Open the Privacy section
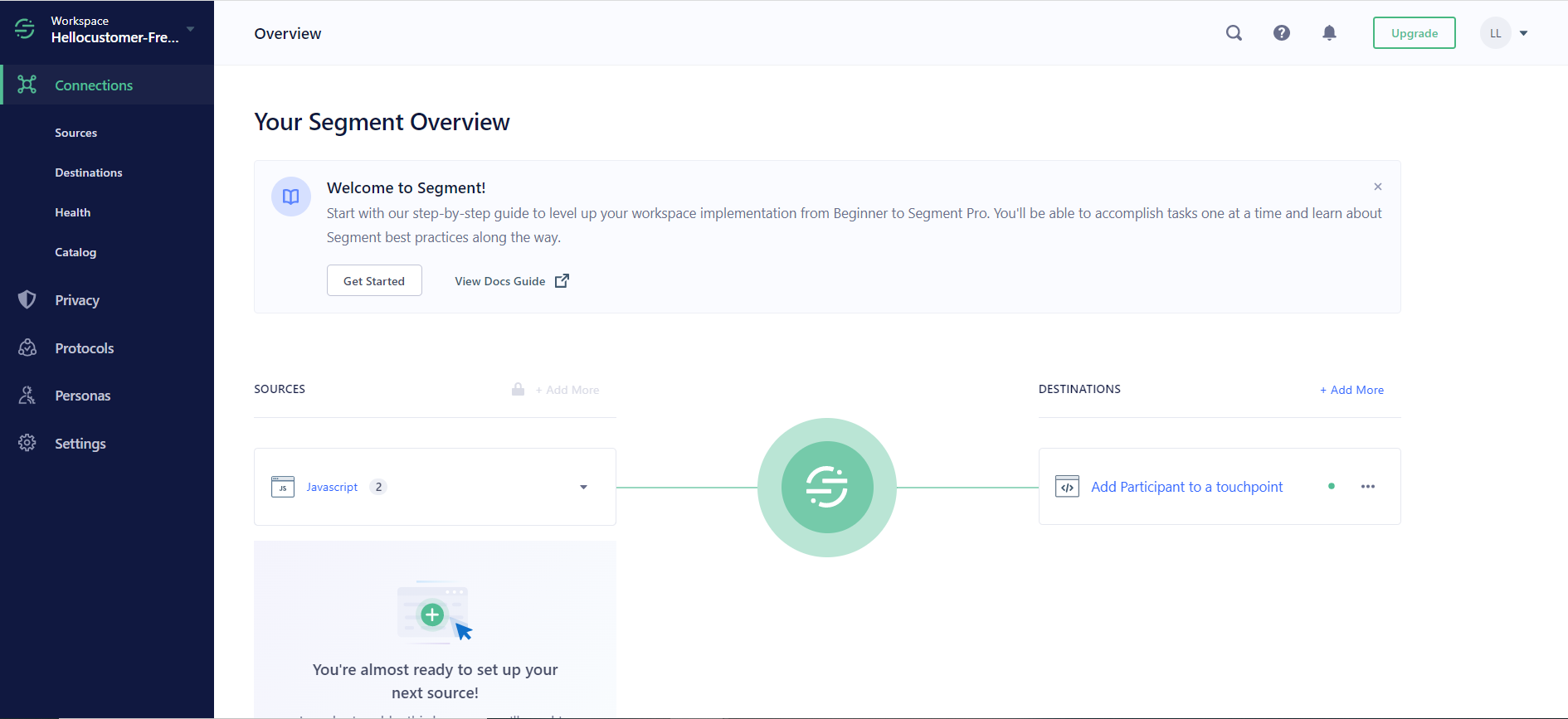Screen dimensions: 1568x719 tap(77, 300)
